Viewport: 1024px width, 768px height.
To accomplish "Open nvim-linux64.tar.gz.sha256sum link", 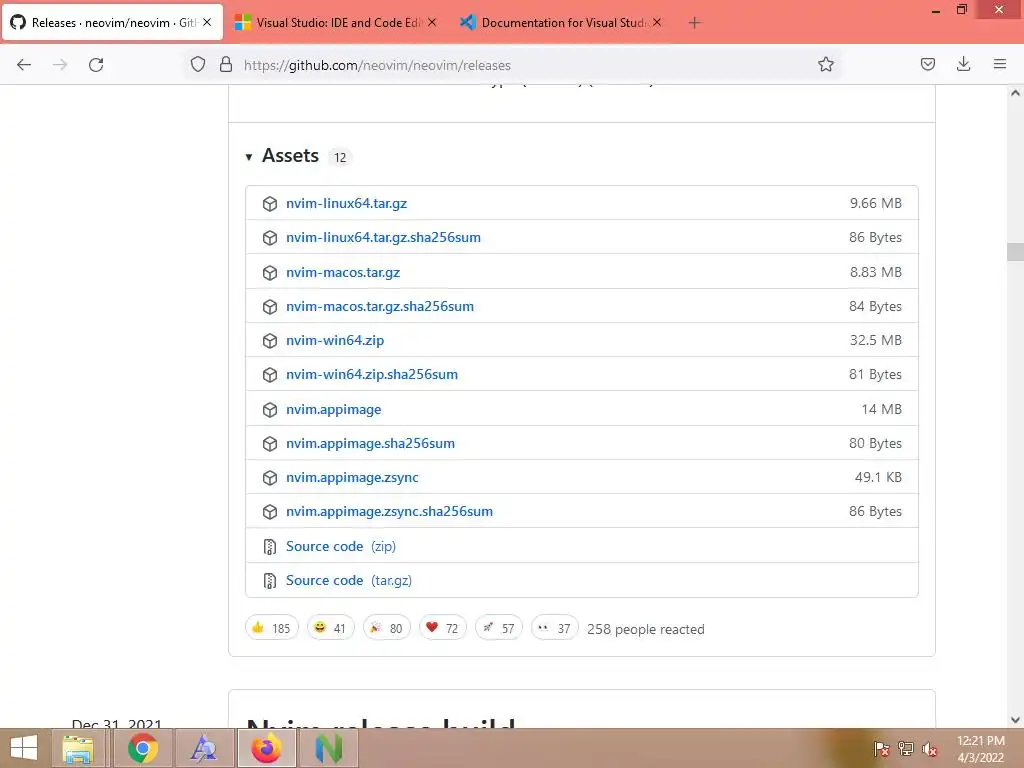I will pyautogui.click(x=383, y=237).
